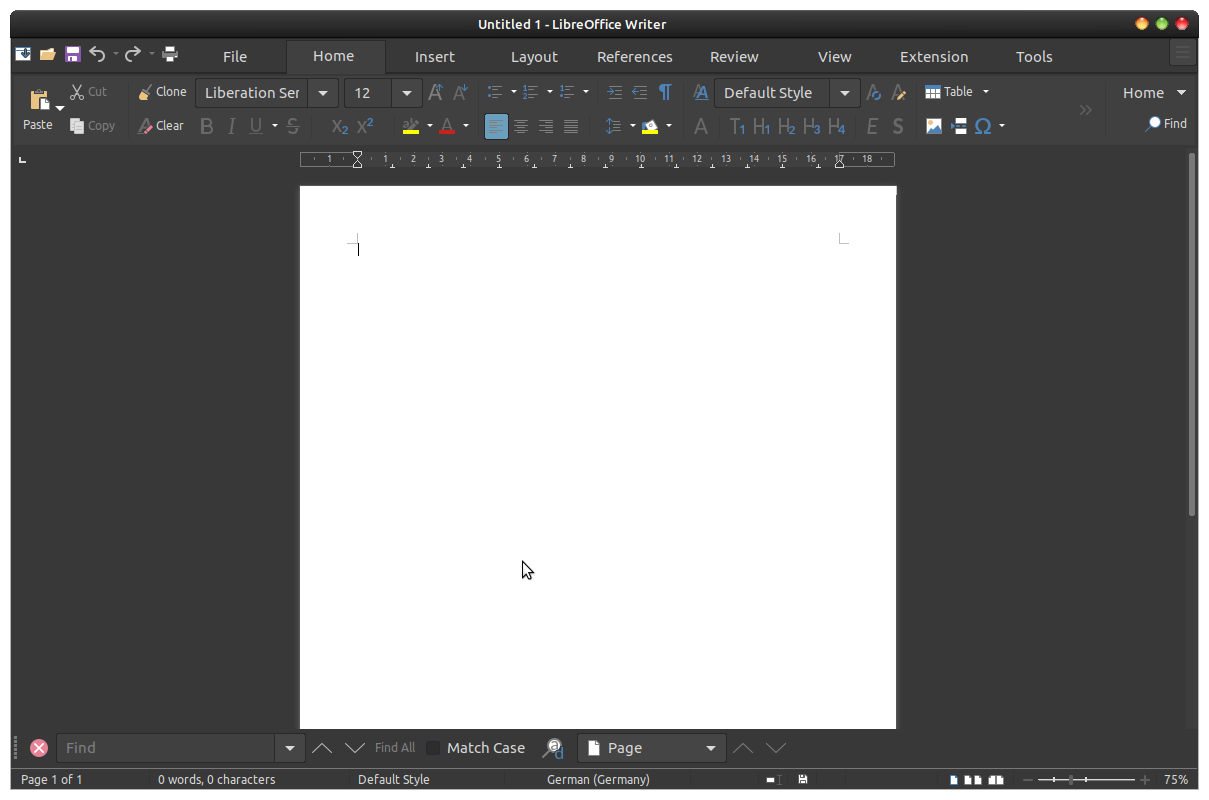
Task: Activate the Find and Replace magnifier icon
Action: point(553,748)
